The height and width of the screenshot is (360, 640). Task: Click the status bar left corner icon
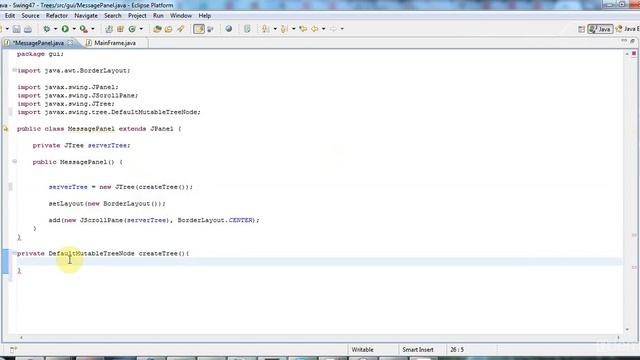pyautogui.click(x=13, y=350)
